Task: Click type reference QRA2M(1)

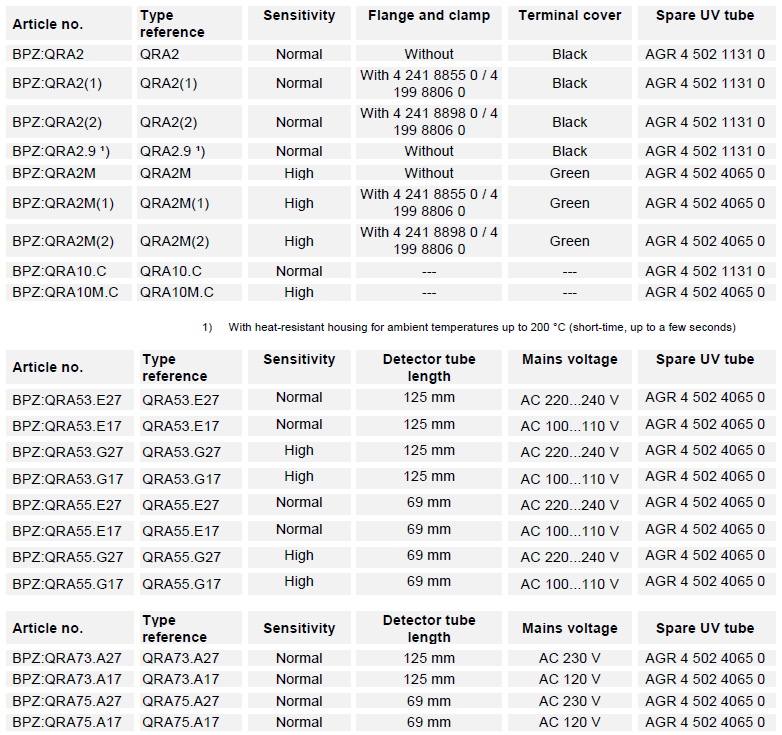Action: click(174, 203)
